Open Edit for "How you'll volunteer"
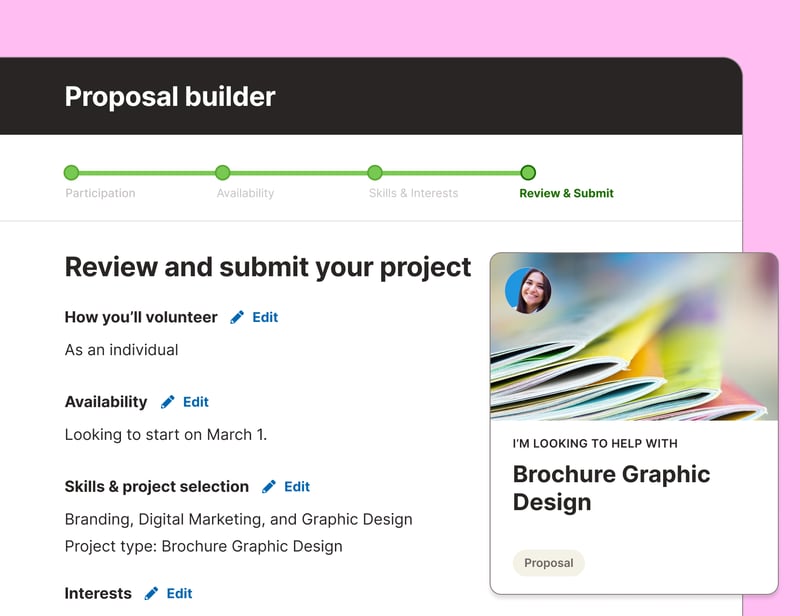800x616 pixels. 263,317
